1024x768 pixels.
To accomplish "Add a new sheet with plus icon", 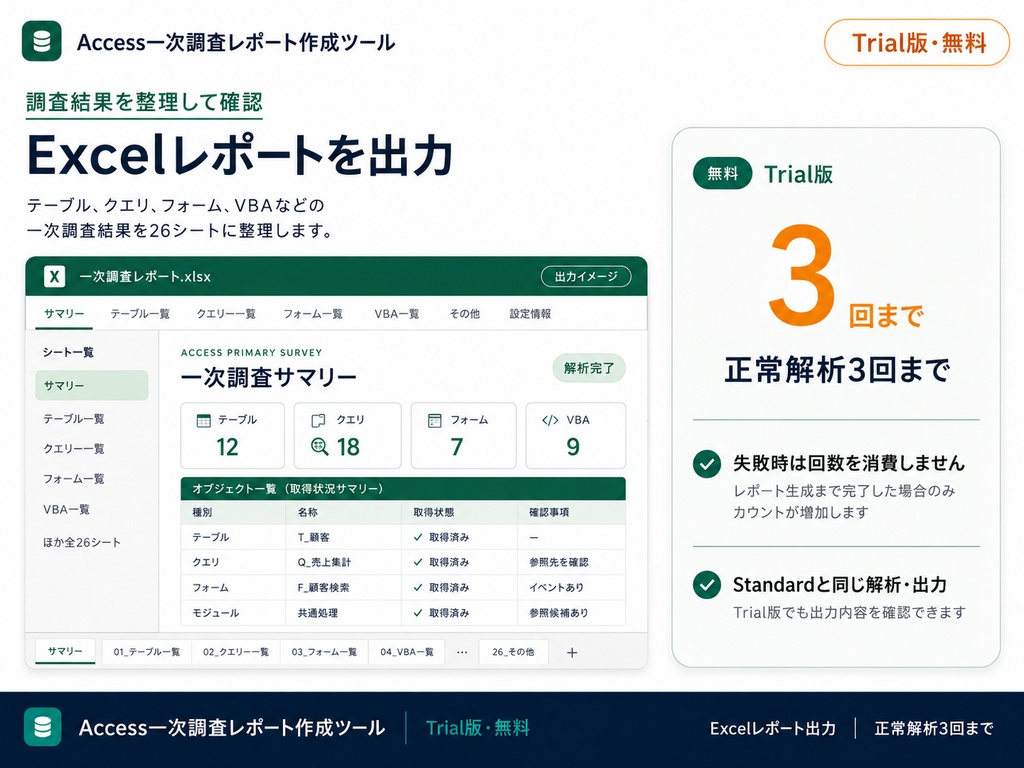I will (572, 652).
